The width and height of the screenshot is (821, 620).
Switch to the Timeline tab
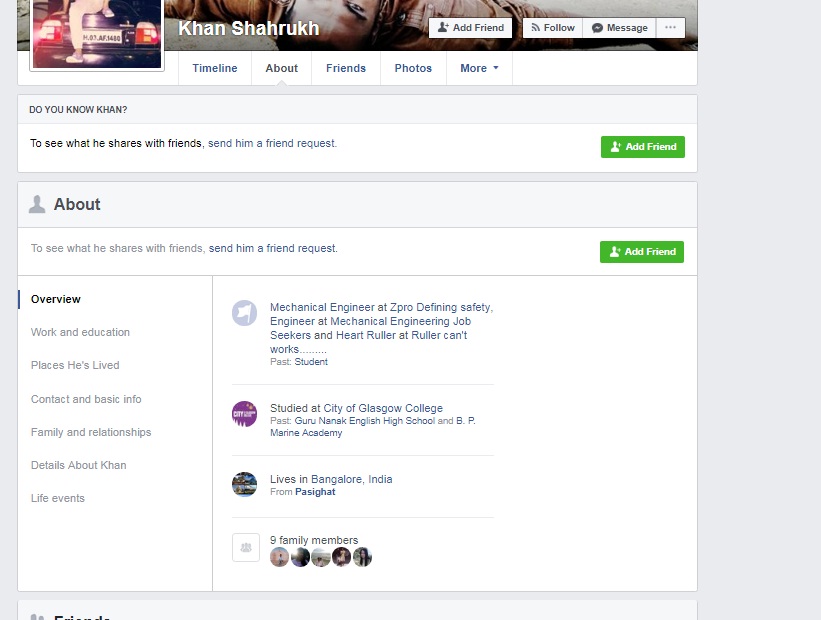tap(215, 68)
